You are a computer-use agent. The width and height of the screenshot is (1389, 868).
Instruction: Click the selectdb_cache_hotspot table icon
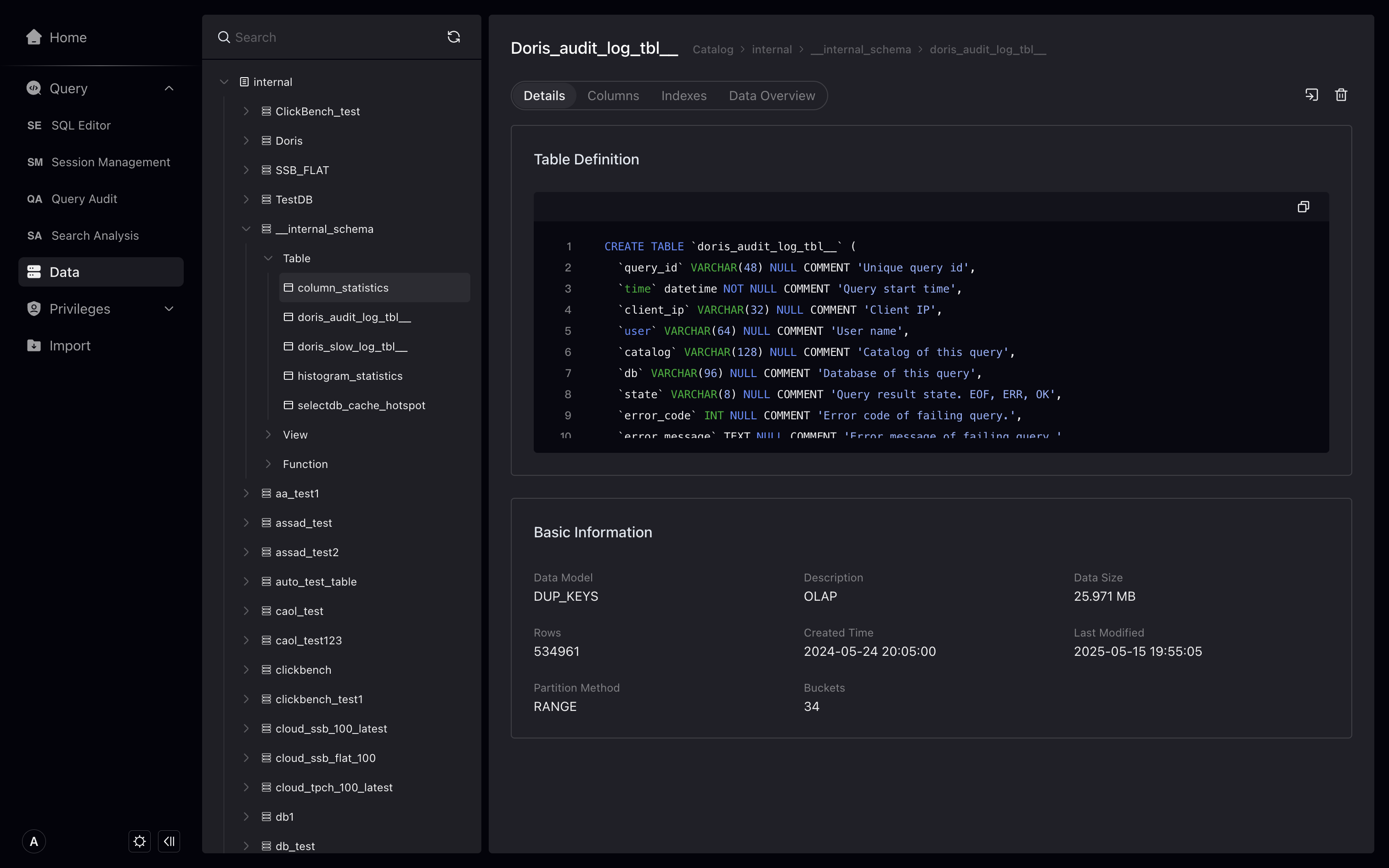288,405
